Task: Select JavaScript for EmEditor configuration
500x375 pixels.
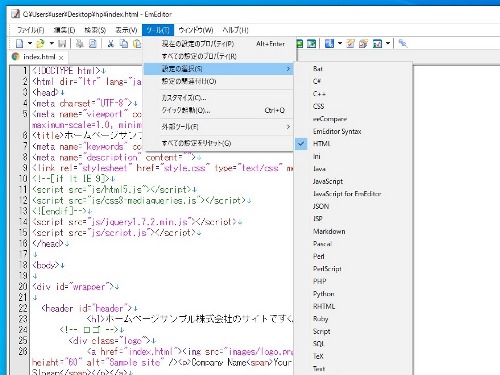Action: 353,194
